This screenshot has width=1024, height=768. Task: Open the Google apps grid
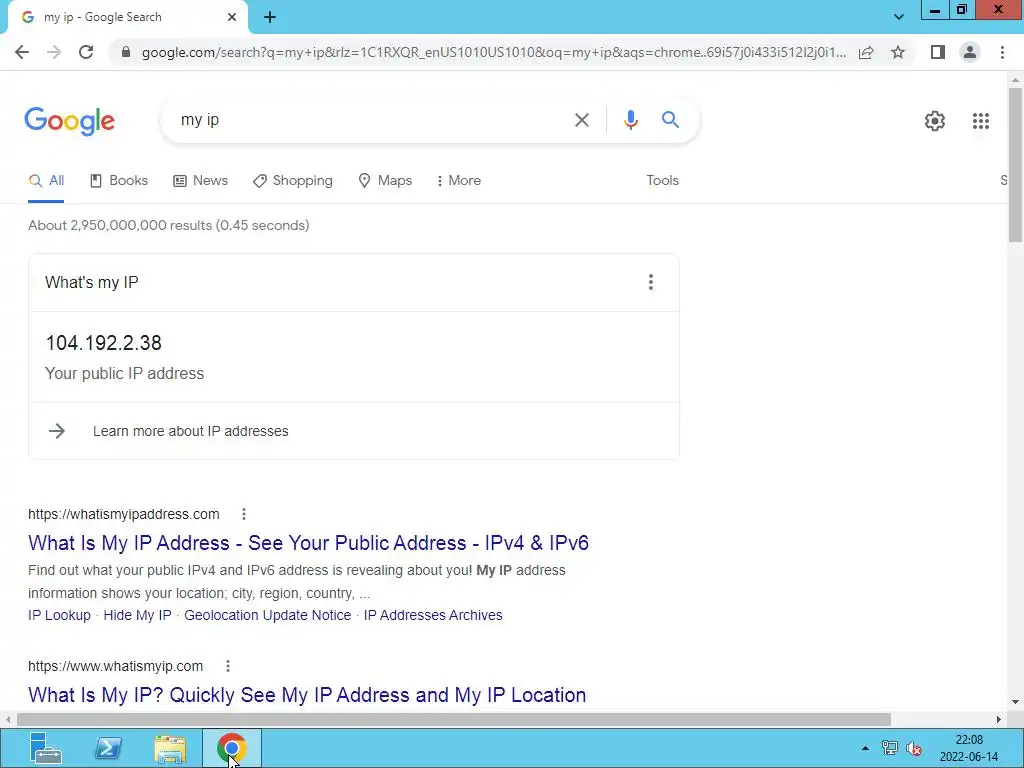tap(980, 121)
